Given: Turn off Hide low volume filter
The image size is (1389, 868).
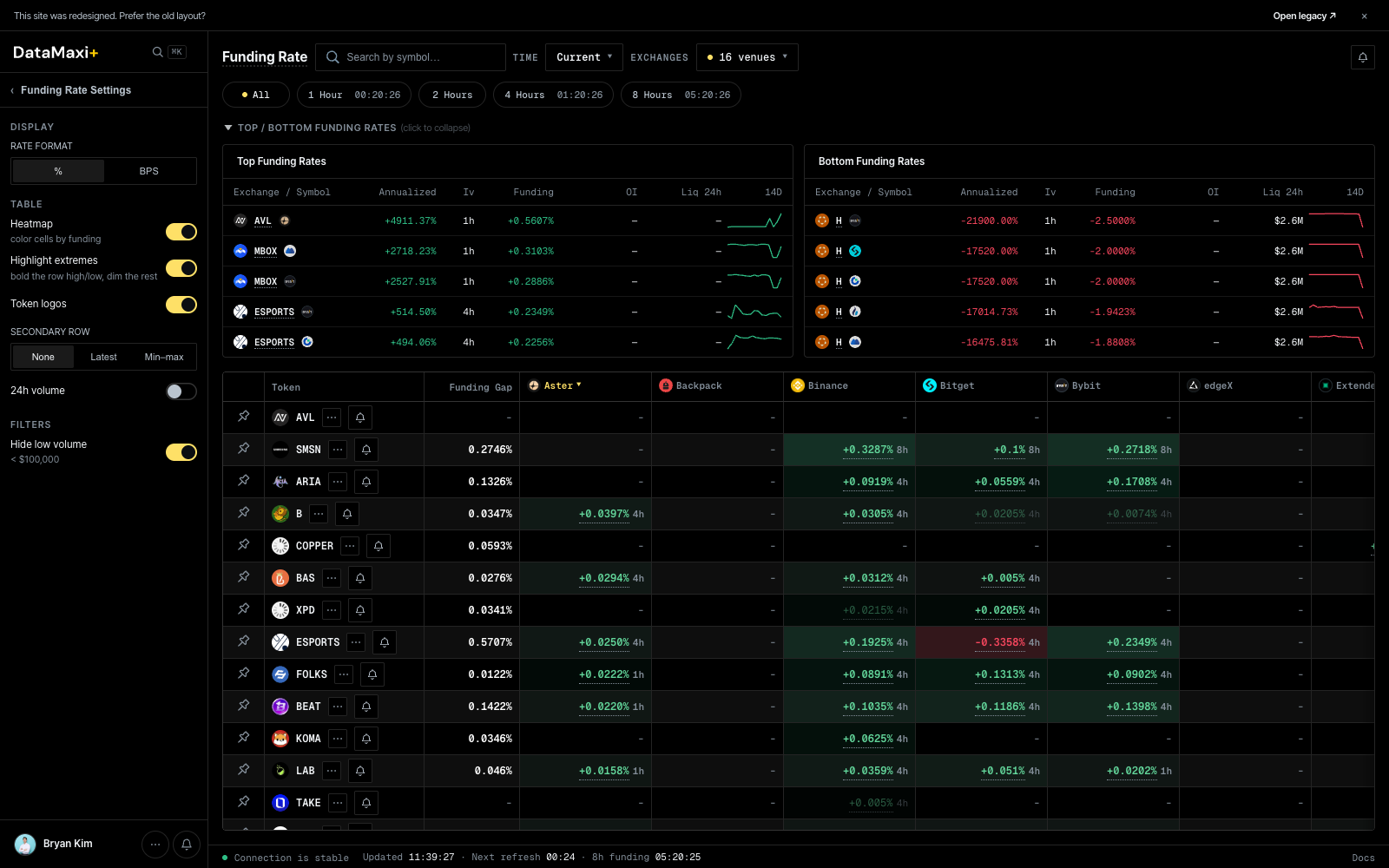Looking at the screenshot, I should (181, 452).
